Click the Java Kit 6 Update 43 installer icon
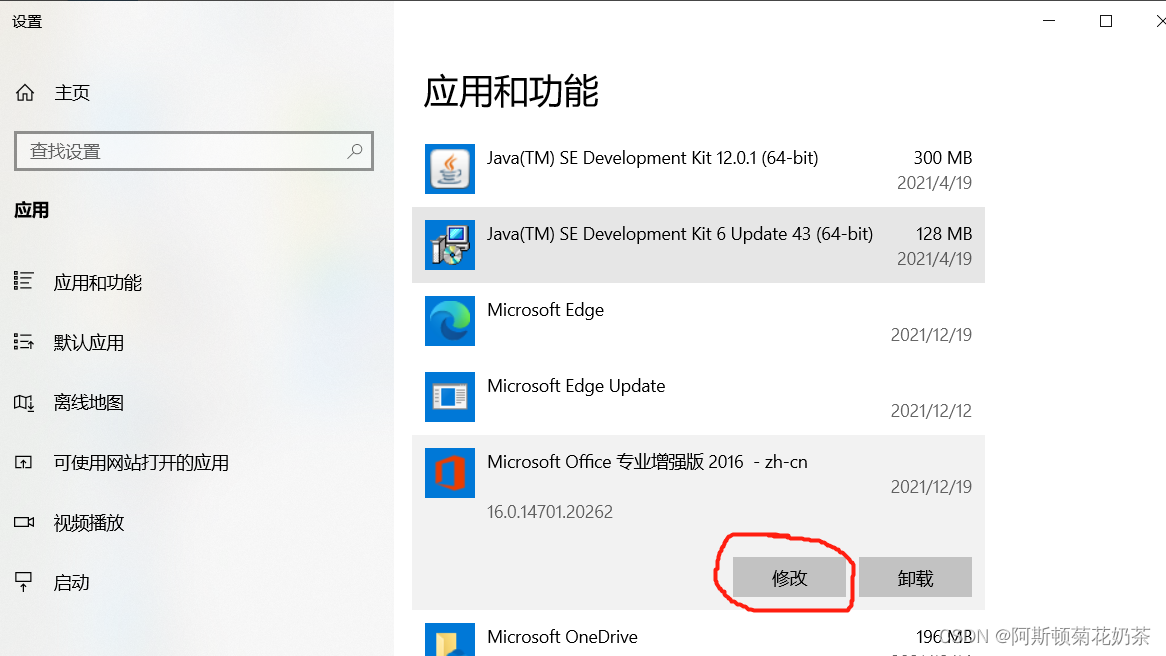This screenshot has width=1166, height=656. click(x=450, y=245)
